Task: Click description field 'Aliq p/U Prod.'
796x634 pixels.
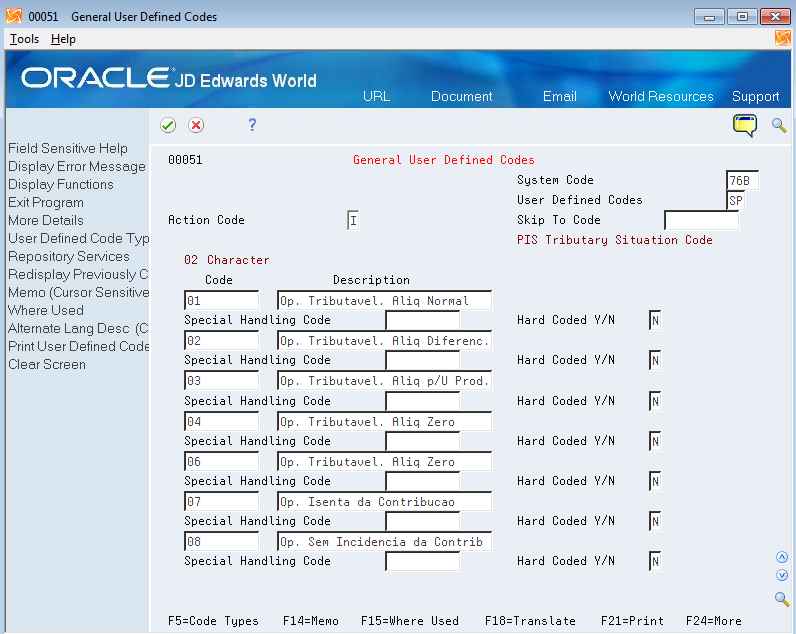Action: pos(384,381)
